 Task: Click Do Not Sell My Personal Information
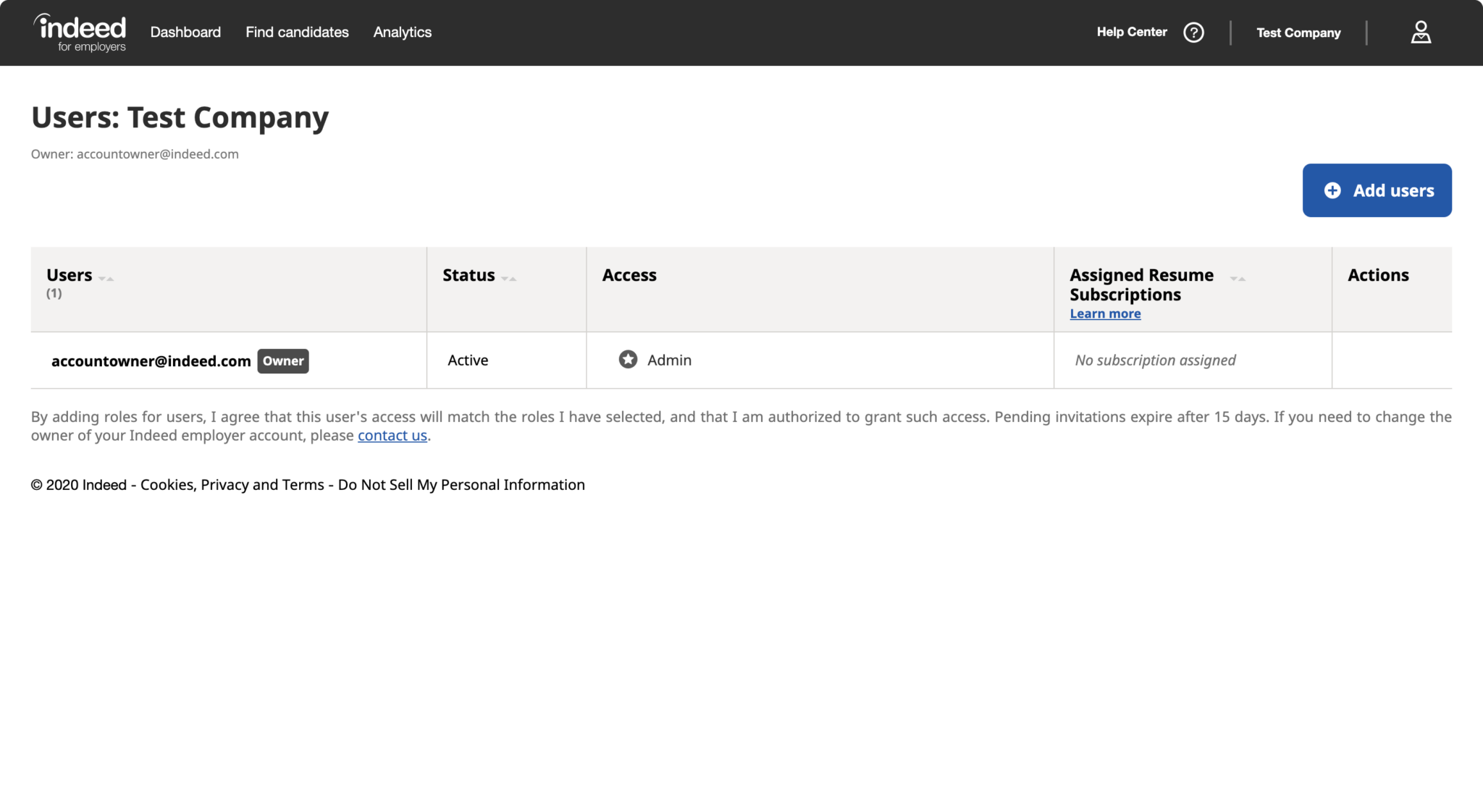coord(461,484)
